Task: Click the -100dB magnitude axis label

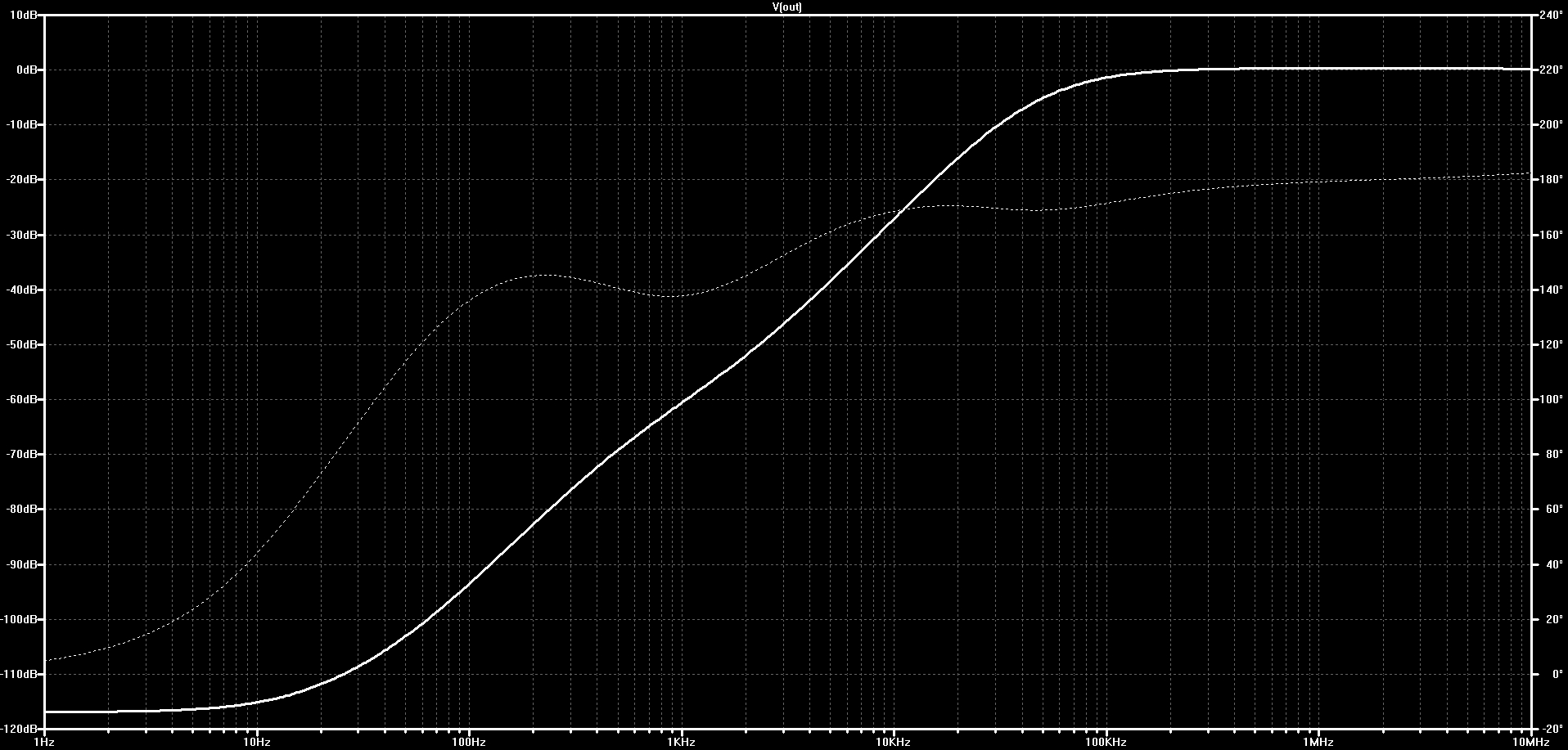Action: (20, 619)
